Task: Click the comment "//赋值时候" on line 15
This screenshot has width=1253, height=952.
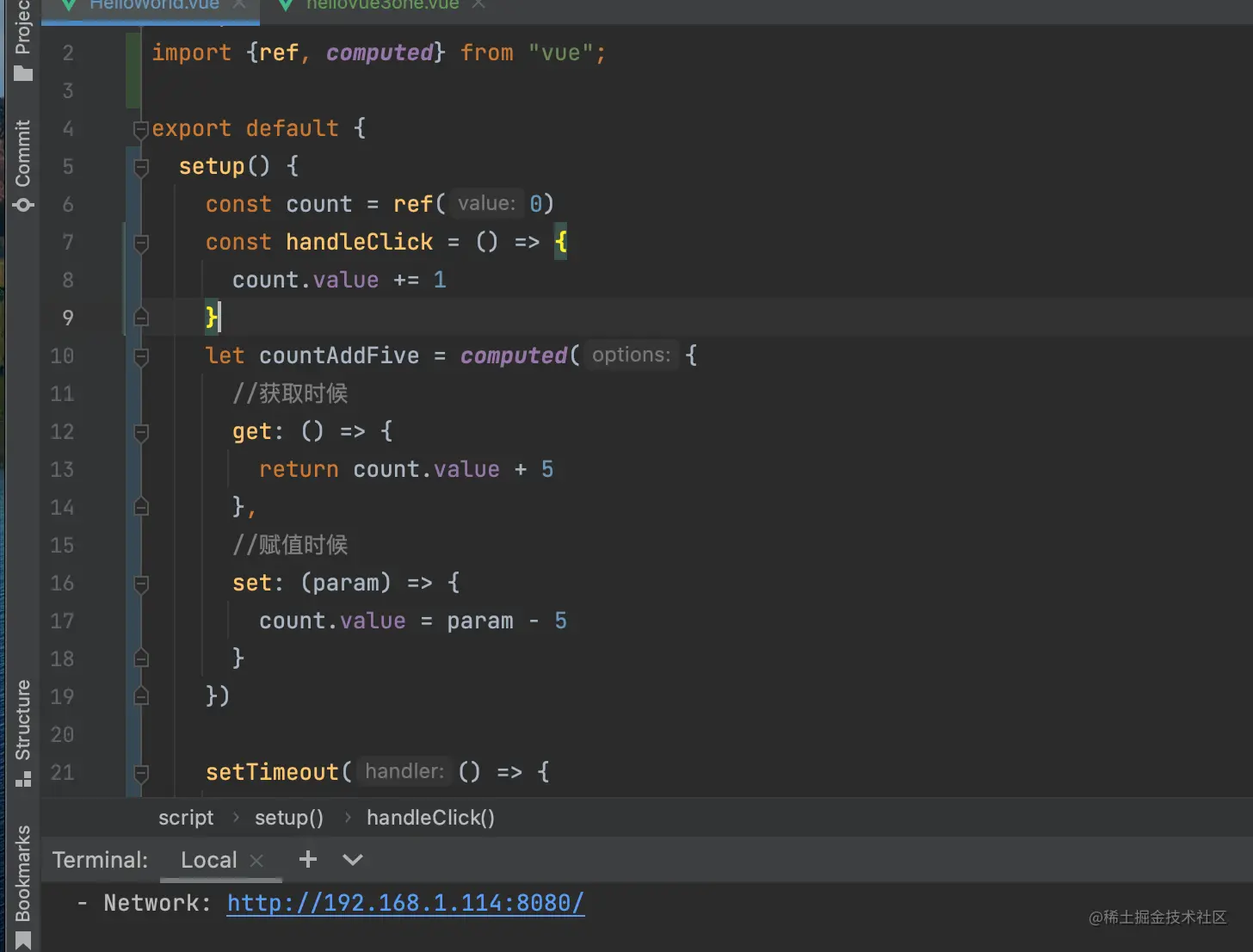Action: click(290, 546)
